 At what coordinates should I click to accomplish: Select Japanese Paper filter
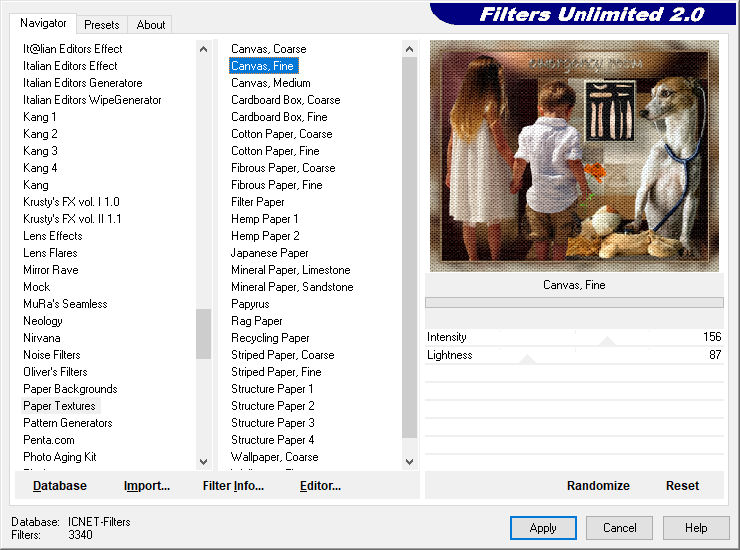269,253
